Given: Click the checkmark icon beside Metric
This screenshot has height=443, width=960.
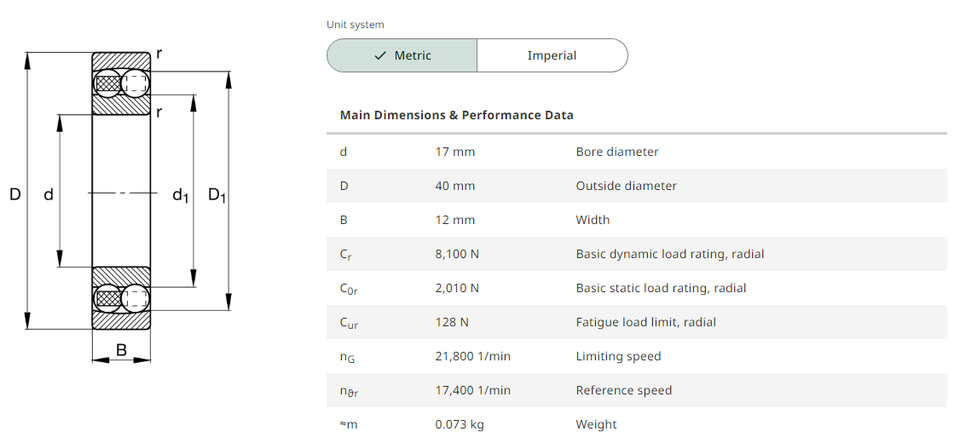Looking at the screenshot, I should 379,56.
